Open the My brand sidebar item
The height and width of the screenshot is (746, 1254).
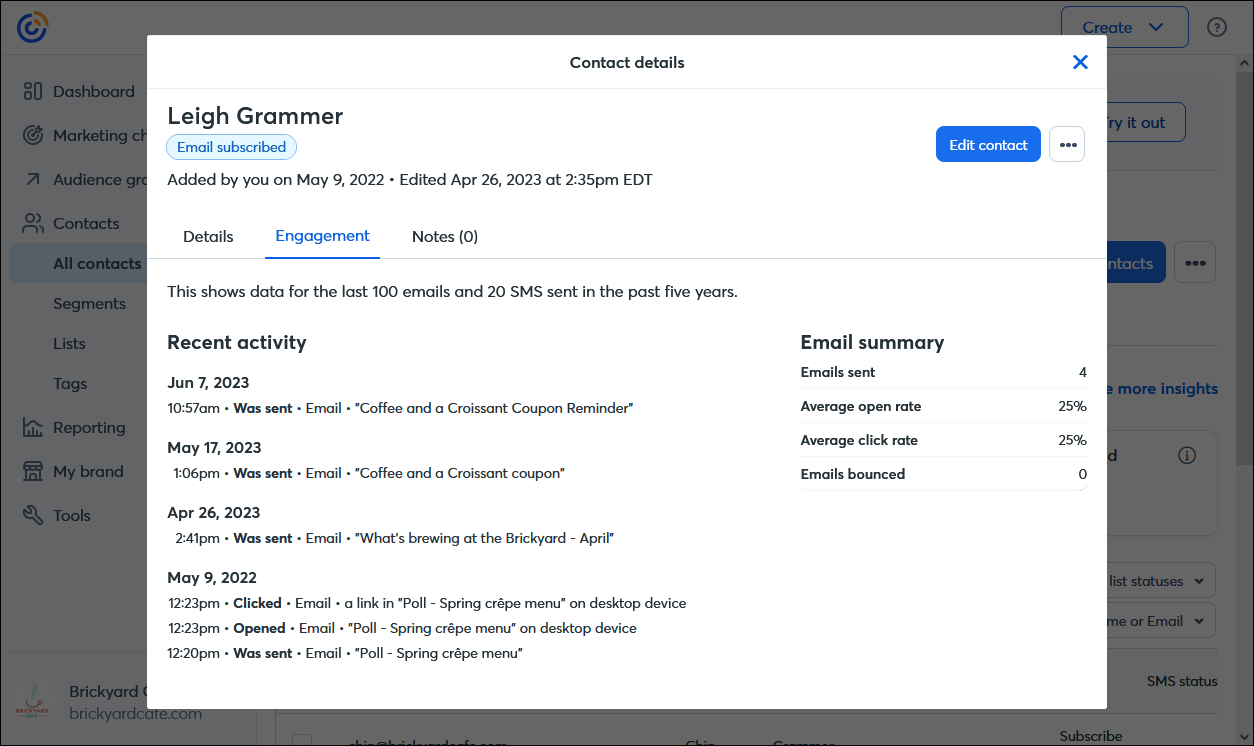point(74,471)
